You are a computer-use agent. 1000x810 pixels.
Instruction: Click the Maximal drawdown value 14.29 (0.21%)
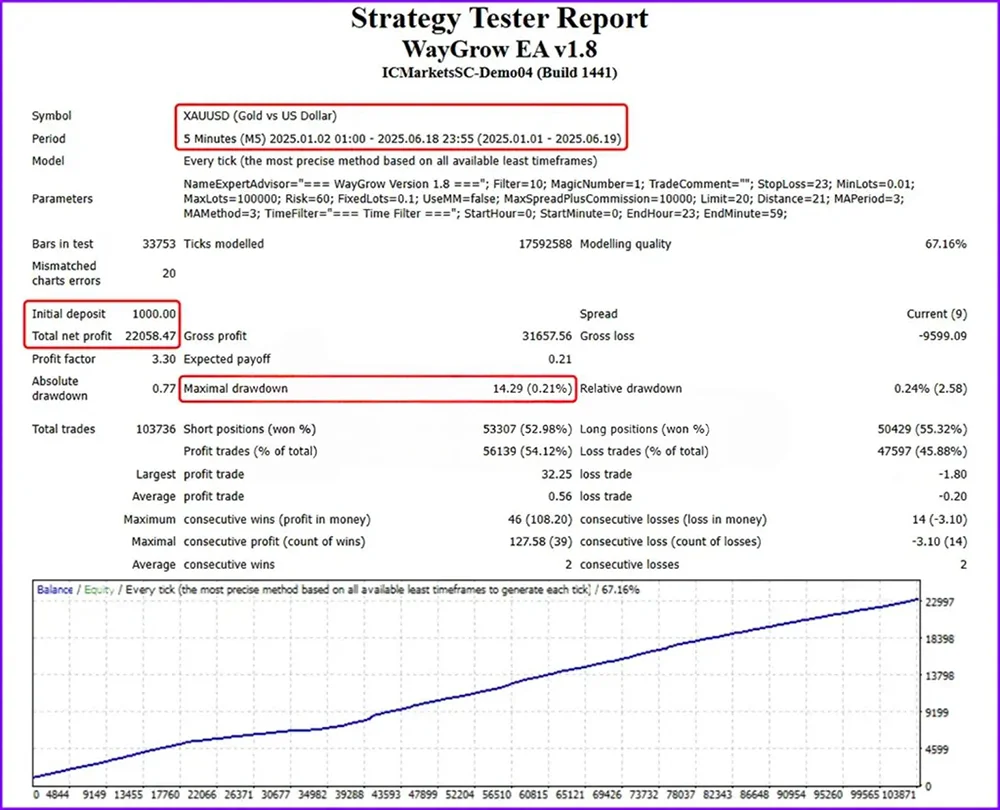tap(533, 388)
